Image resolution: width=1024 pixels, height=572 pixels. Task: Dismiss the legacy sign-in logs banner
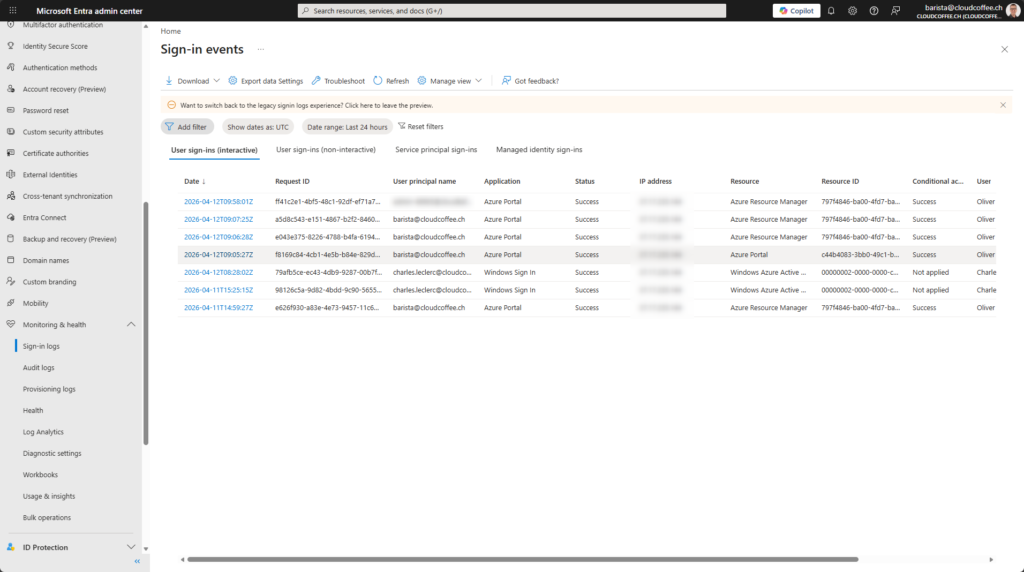point(1003,104)
